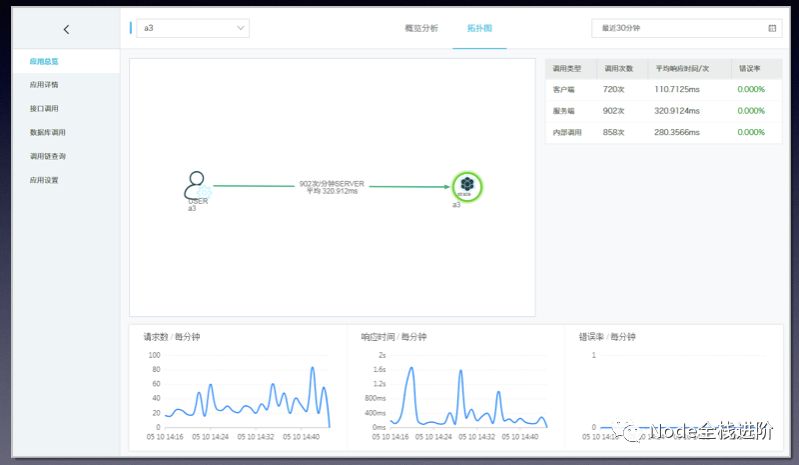799x465 pixels.
Task: Select the 内部调用 row label
Action: coord(567,132)
